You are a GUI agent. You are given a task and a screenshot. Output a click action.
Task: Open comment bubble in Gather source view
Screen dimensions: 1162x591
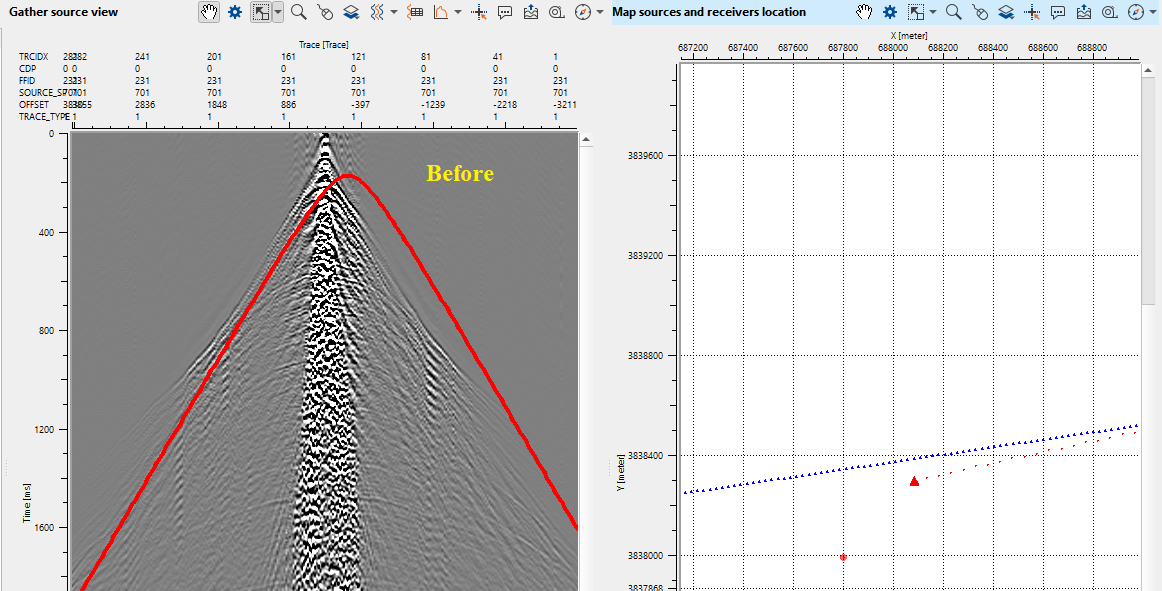coord(505,12)
